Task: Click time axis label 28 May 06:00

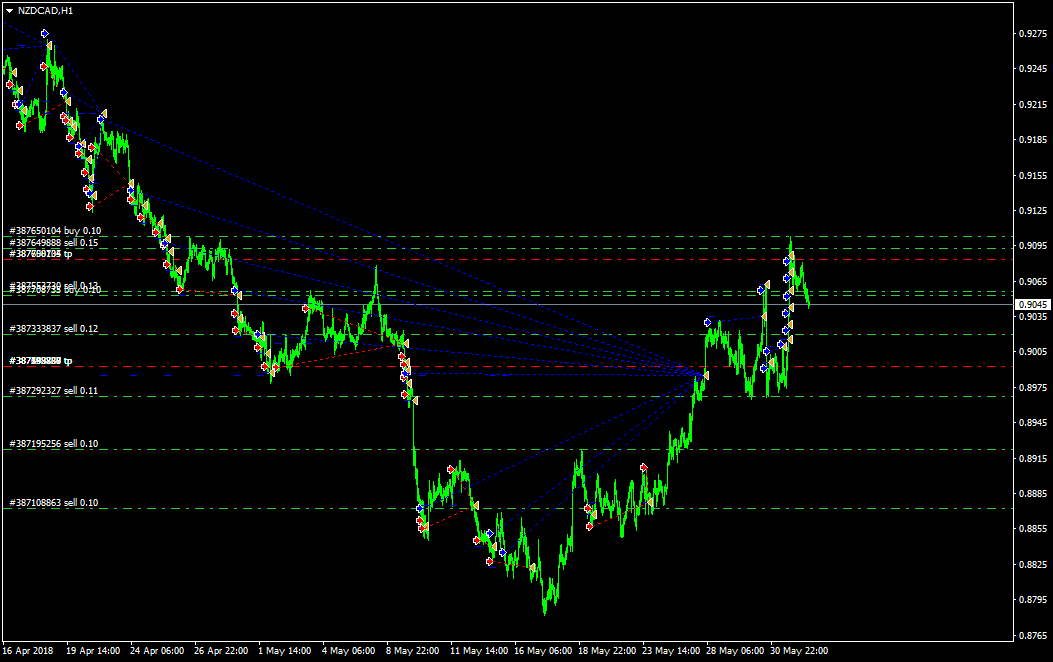Action: [x=735, y=651]
